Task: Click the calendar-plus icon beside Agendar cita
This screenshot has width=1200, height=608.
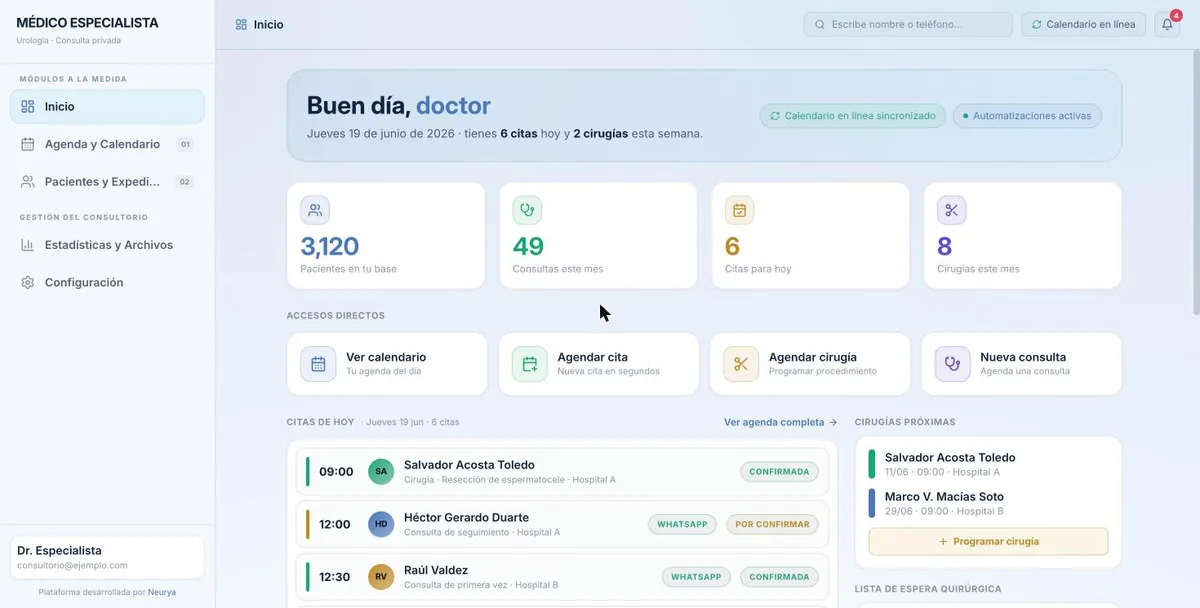Action: [530, 364]
